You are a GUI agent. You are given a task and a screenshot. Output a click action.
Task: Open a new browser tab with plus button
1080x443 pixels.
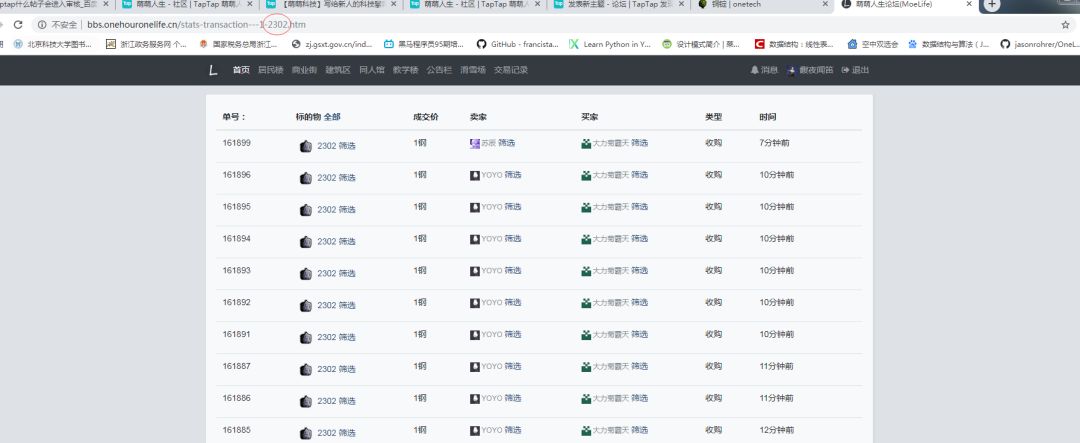(992, 5)
